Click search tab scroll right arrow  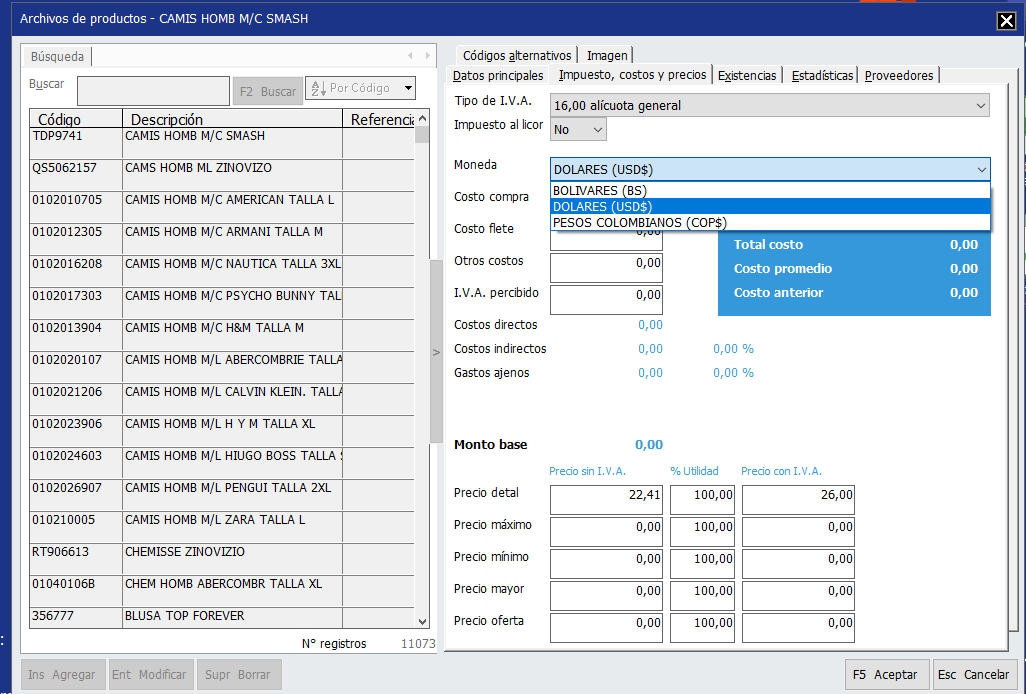click(428, 56)
